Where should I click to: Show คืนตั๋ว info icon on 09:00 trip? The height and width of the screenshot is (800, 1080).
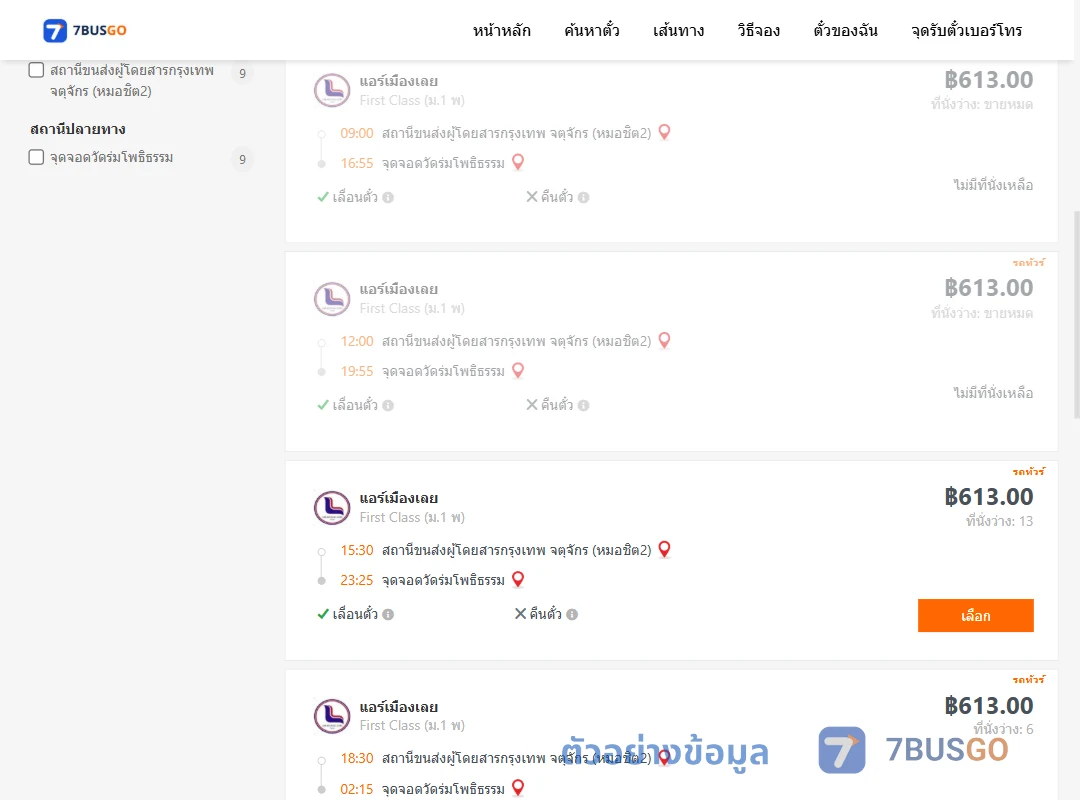point(583,198)
